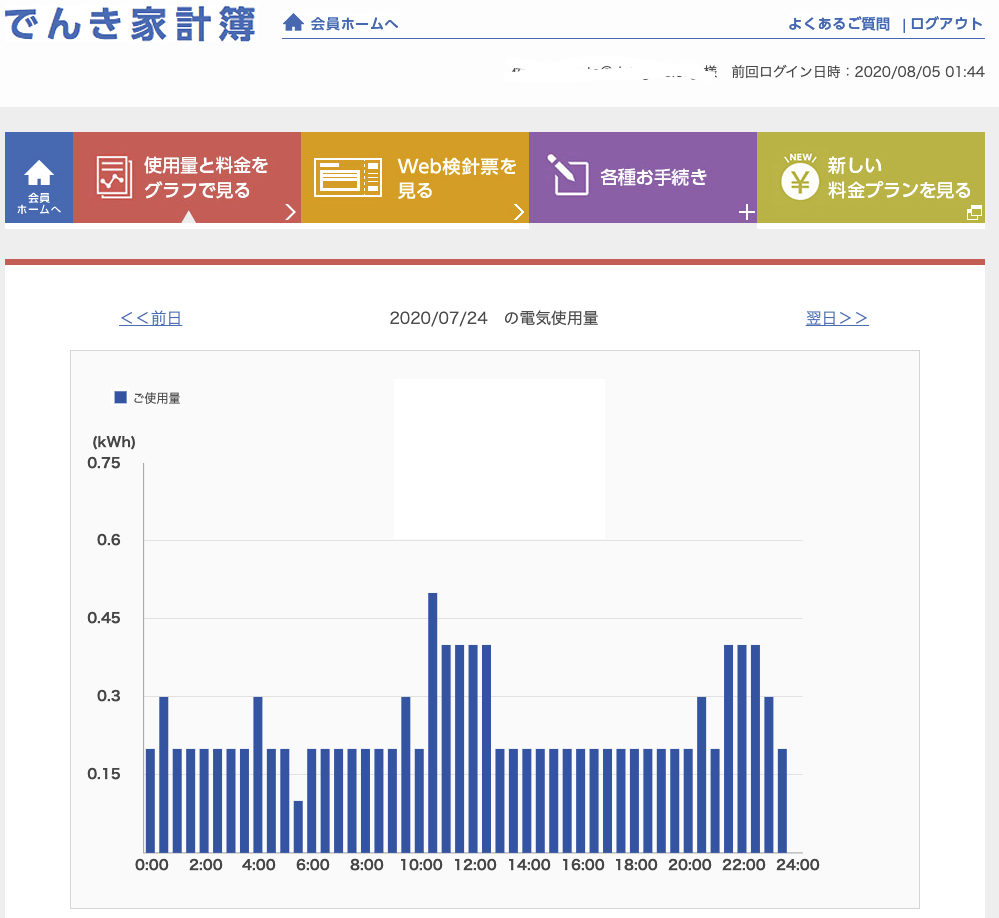Click ログアウト to sign out
The image size is (999, 918).
[946, 24]
